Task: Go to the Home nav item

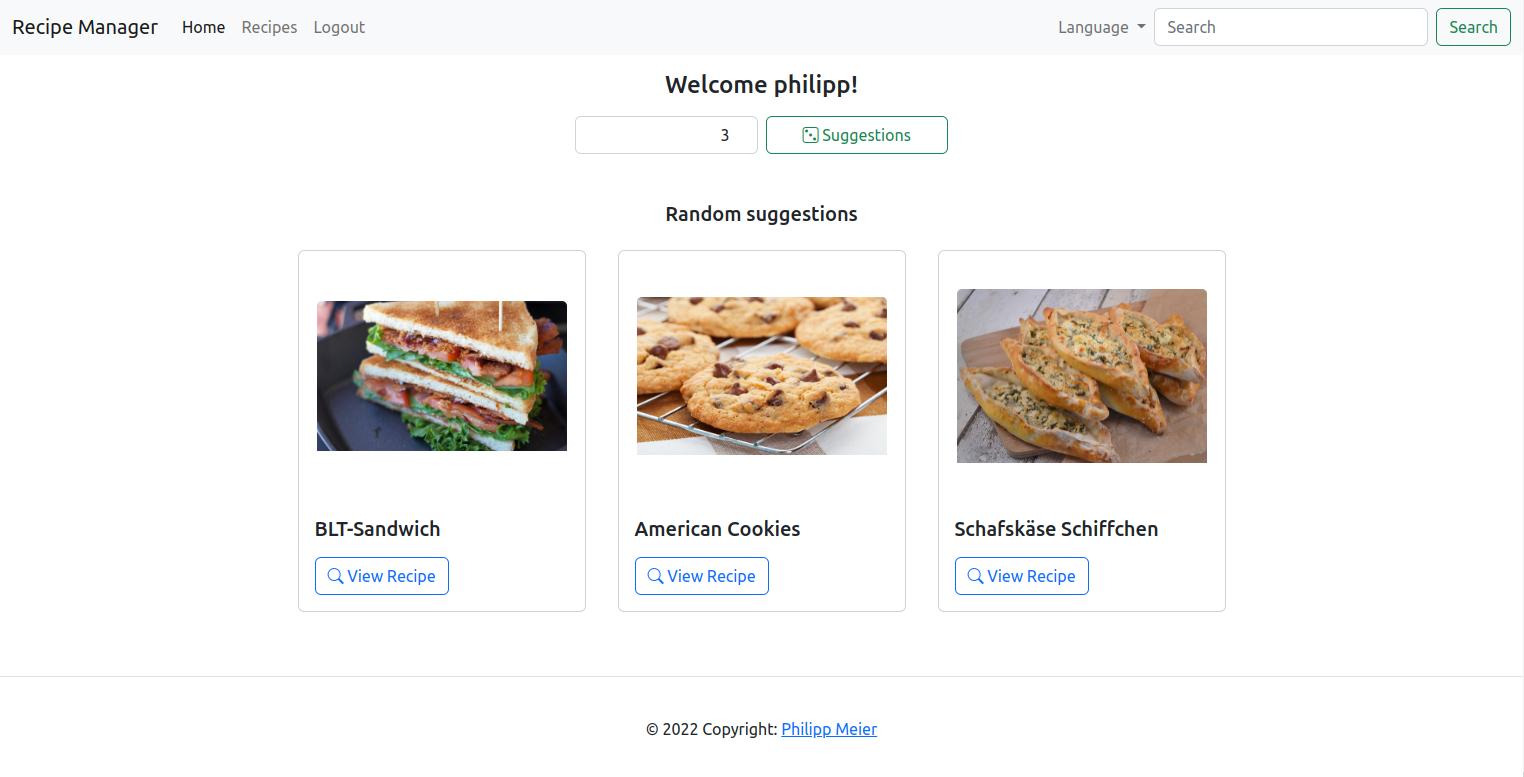Action: [x=203, y=27]
